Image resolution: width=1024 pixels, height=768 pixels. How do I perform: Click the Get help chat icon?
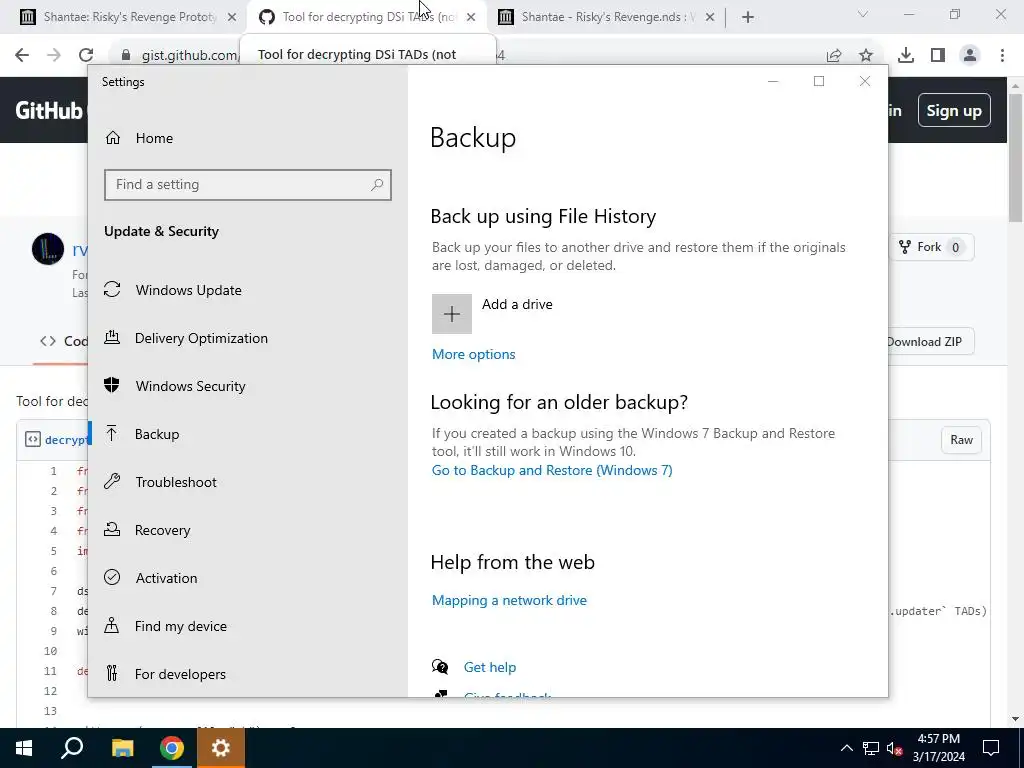[x=440, y=667]
